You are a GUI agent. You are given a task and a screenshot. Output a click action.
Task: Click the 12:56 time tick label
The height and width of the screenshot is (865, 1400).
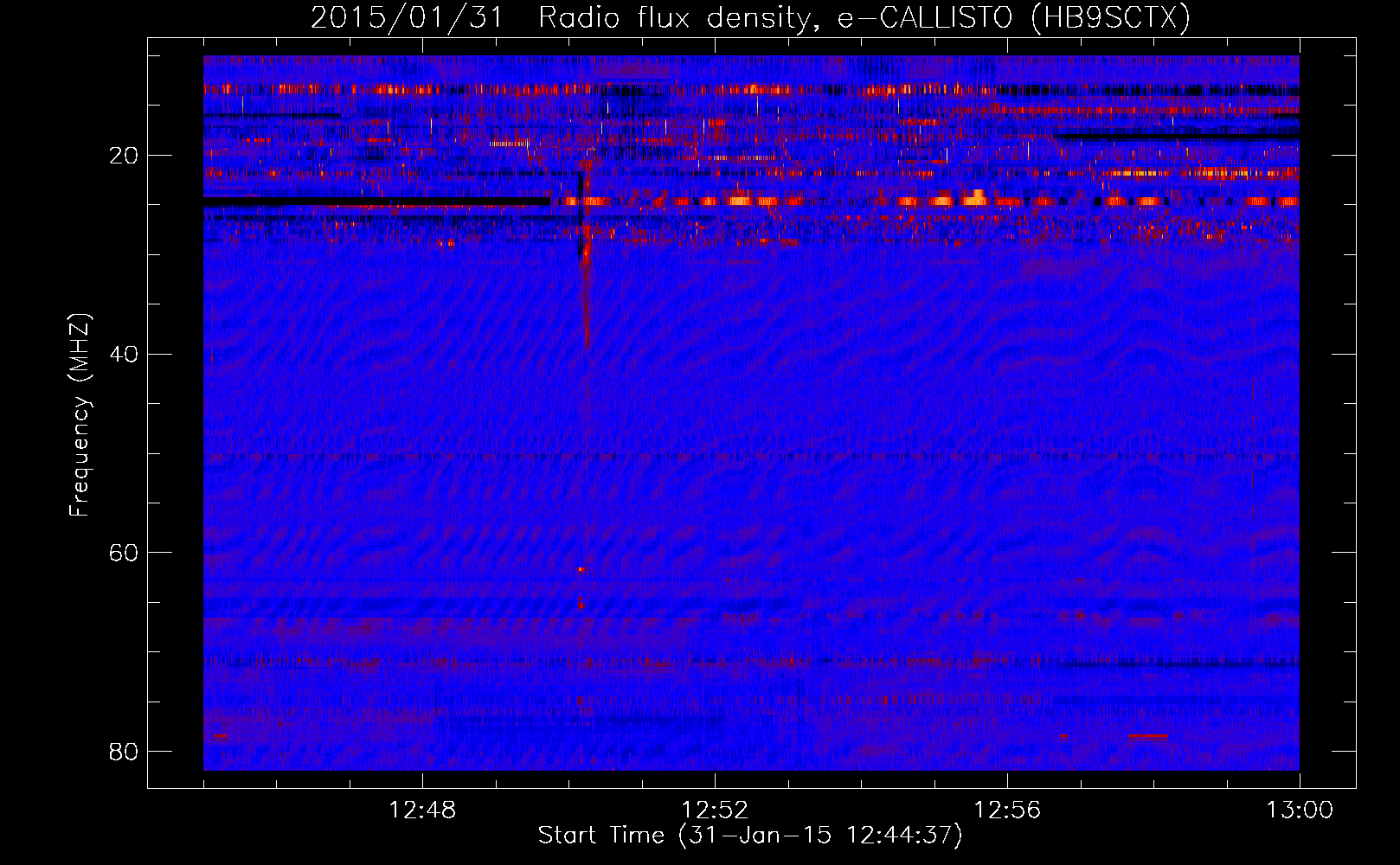(1007, 811)
